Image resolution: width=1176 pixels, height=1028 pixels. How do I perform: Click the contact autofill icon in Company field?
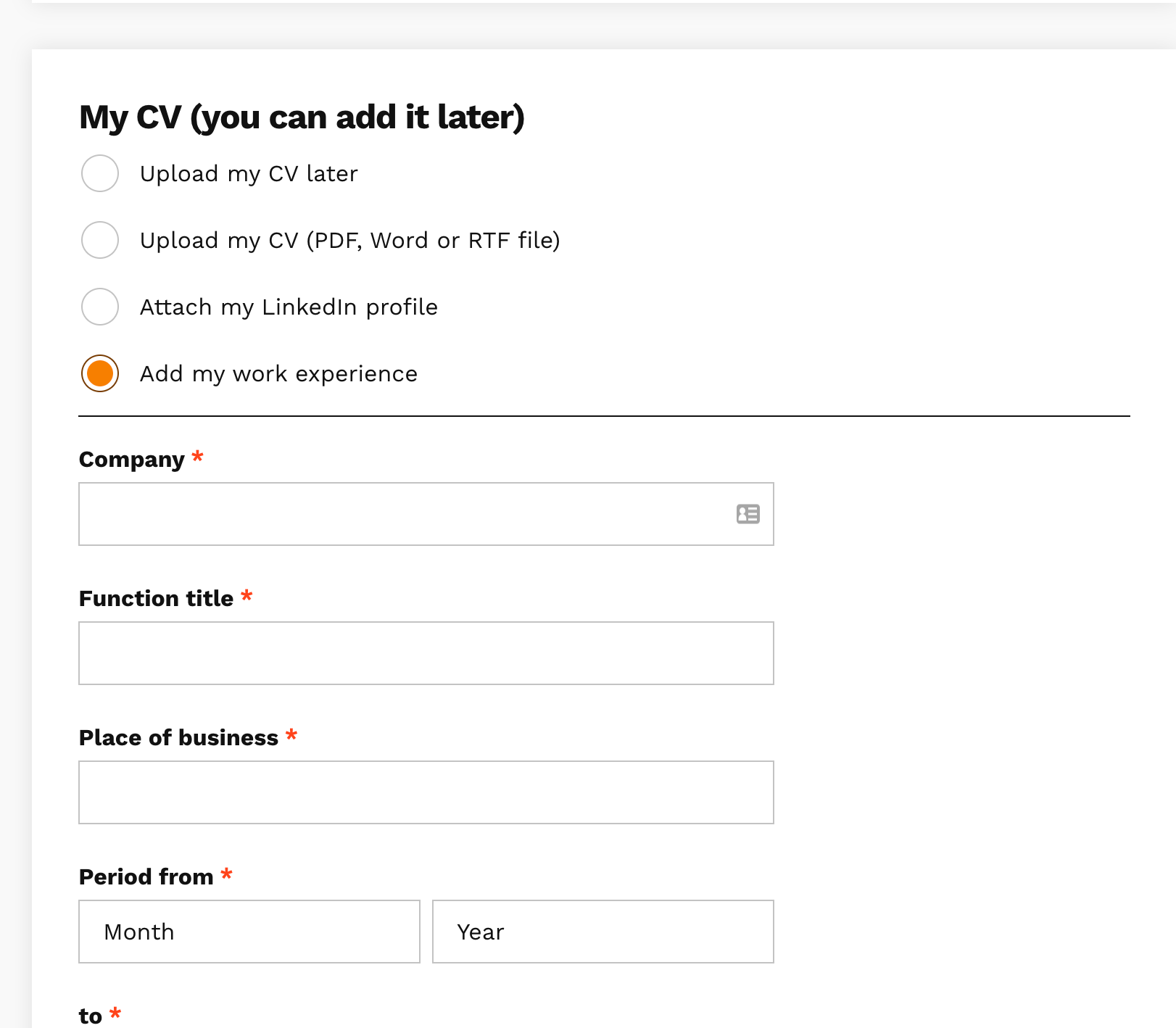(748, 514)
